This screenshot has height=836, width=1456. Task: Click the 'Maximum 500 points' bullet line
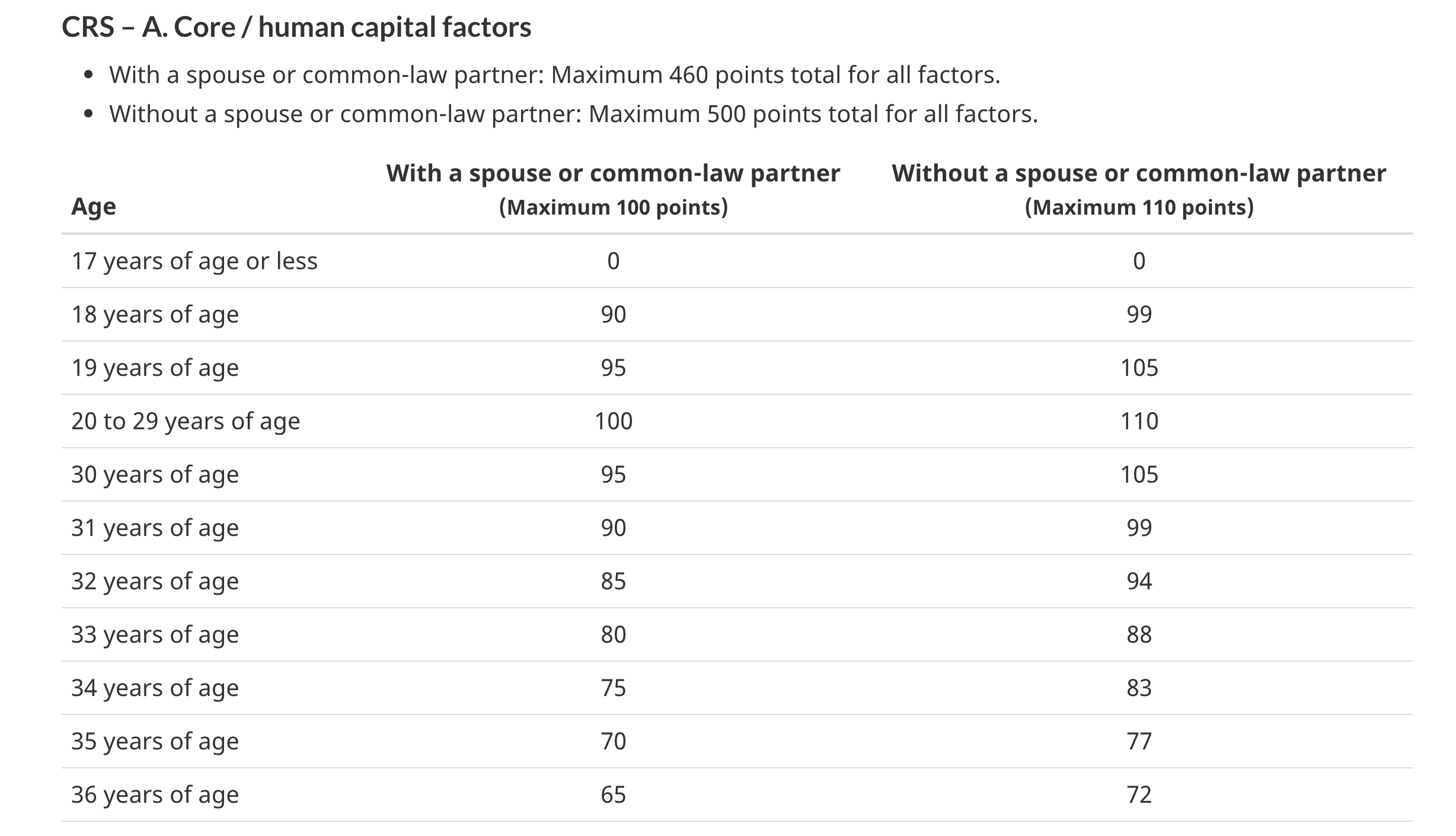click(573, 114)
